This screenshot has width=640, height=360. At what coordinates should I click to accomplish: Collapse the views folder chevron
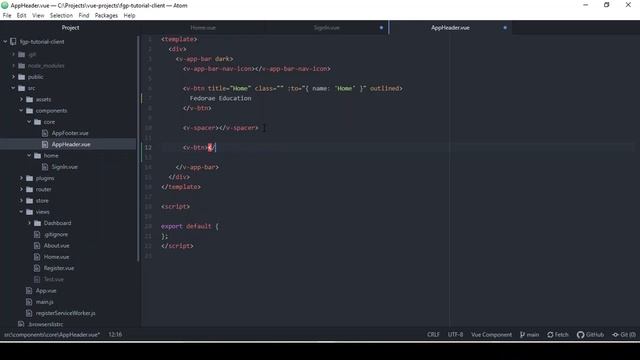[x=21, y=212]
